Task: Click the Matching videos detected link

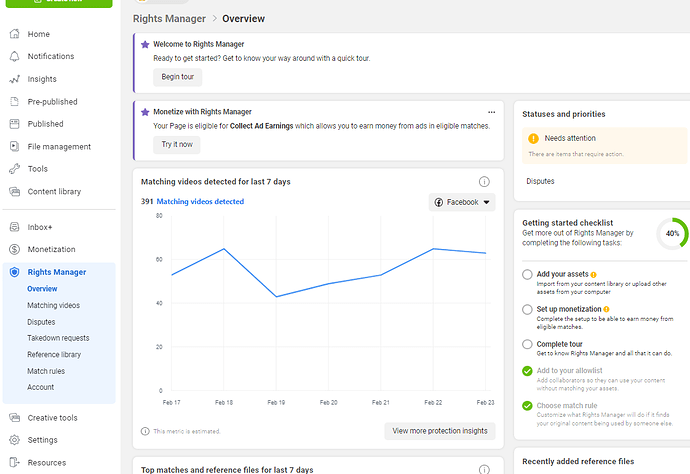Action: click(x=200, y=202)
